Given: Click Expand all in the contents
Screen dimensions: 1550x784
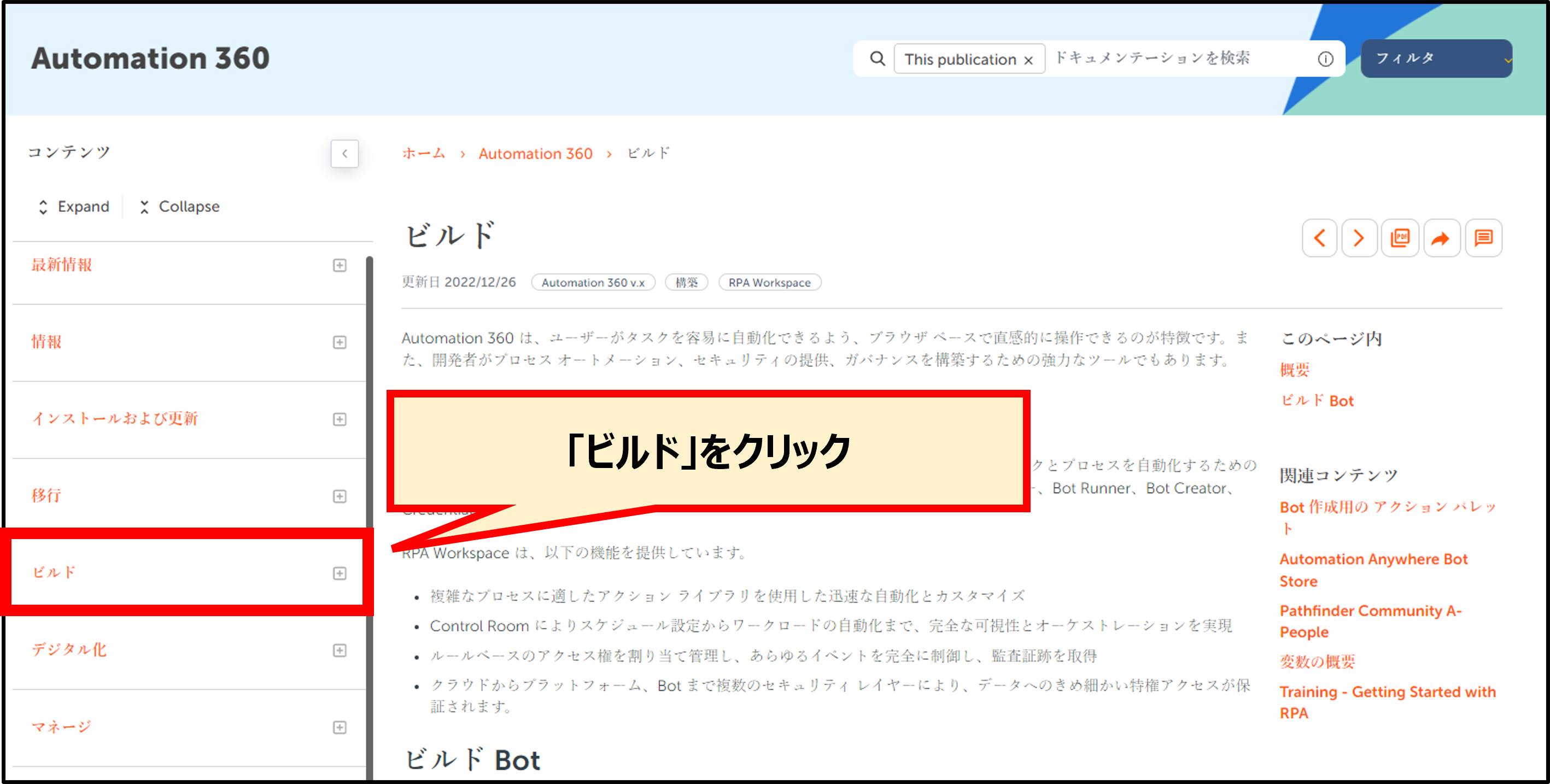Looking at the screenshot, I should click(x=73, y=206).
